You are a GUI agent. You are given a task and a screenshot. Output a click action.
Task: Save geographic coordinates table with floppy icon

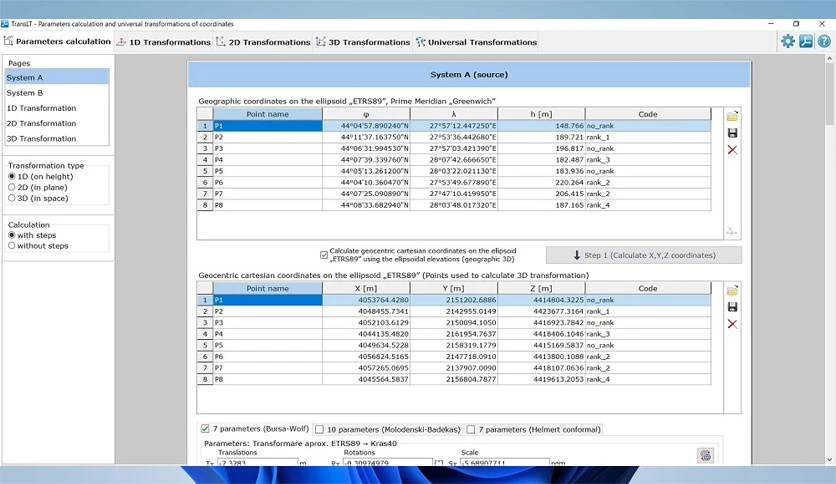[x=733, y=133]
